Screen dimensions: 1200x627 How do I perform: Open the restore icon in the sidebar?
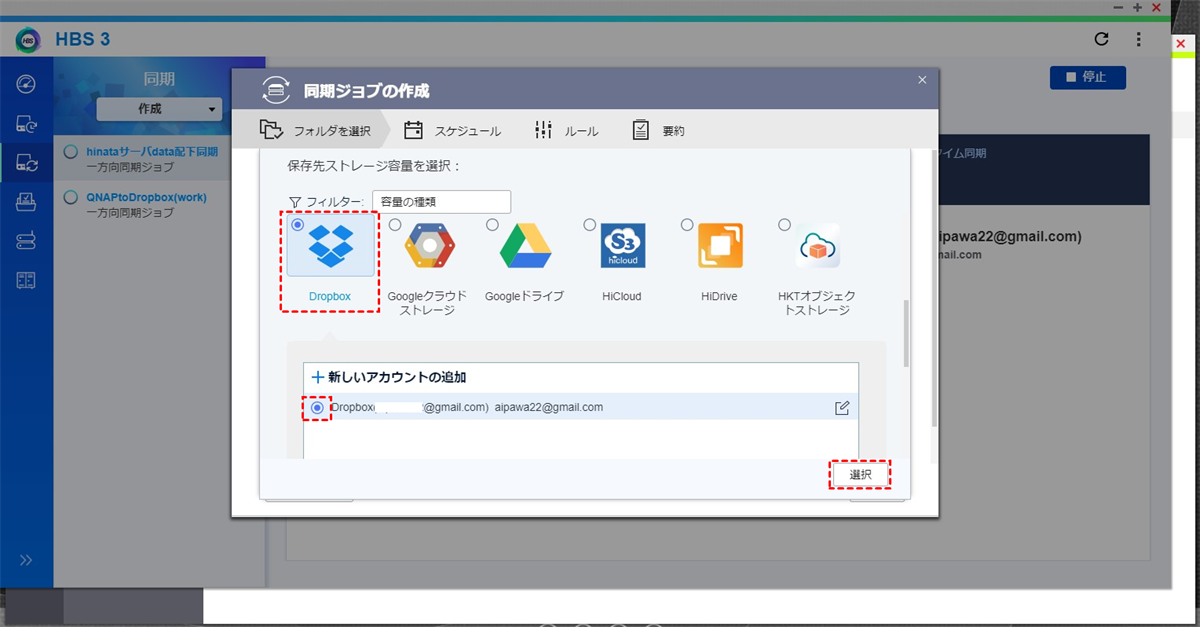click(x=27, y=202)
